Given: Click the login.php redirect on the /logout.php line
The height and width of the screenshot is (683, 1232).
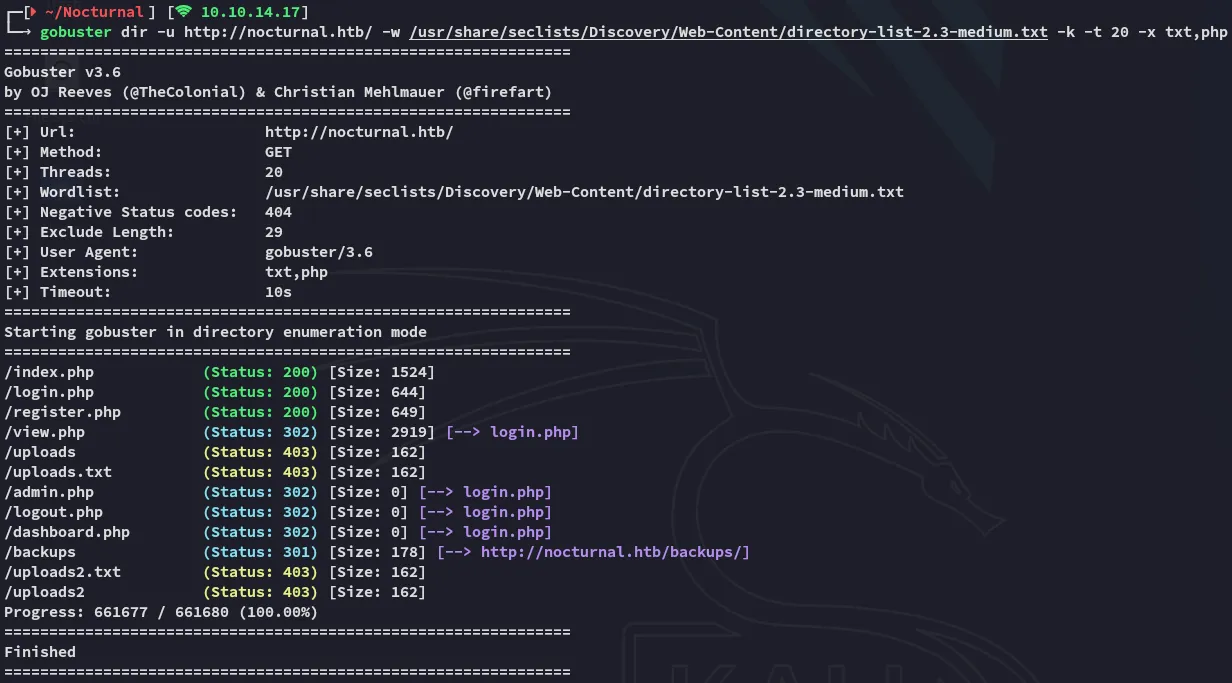Looking at the screenshot, I should tap(507, 512).
